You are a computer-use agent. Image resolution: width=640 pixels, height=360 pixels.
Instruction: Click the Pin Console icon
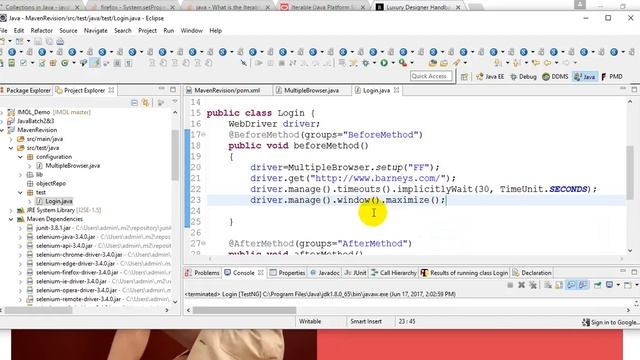pos(597,285)
